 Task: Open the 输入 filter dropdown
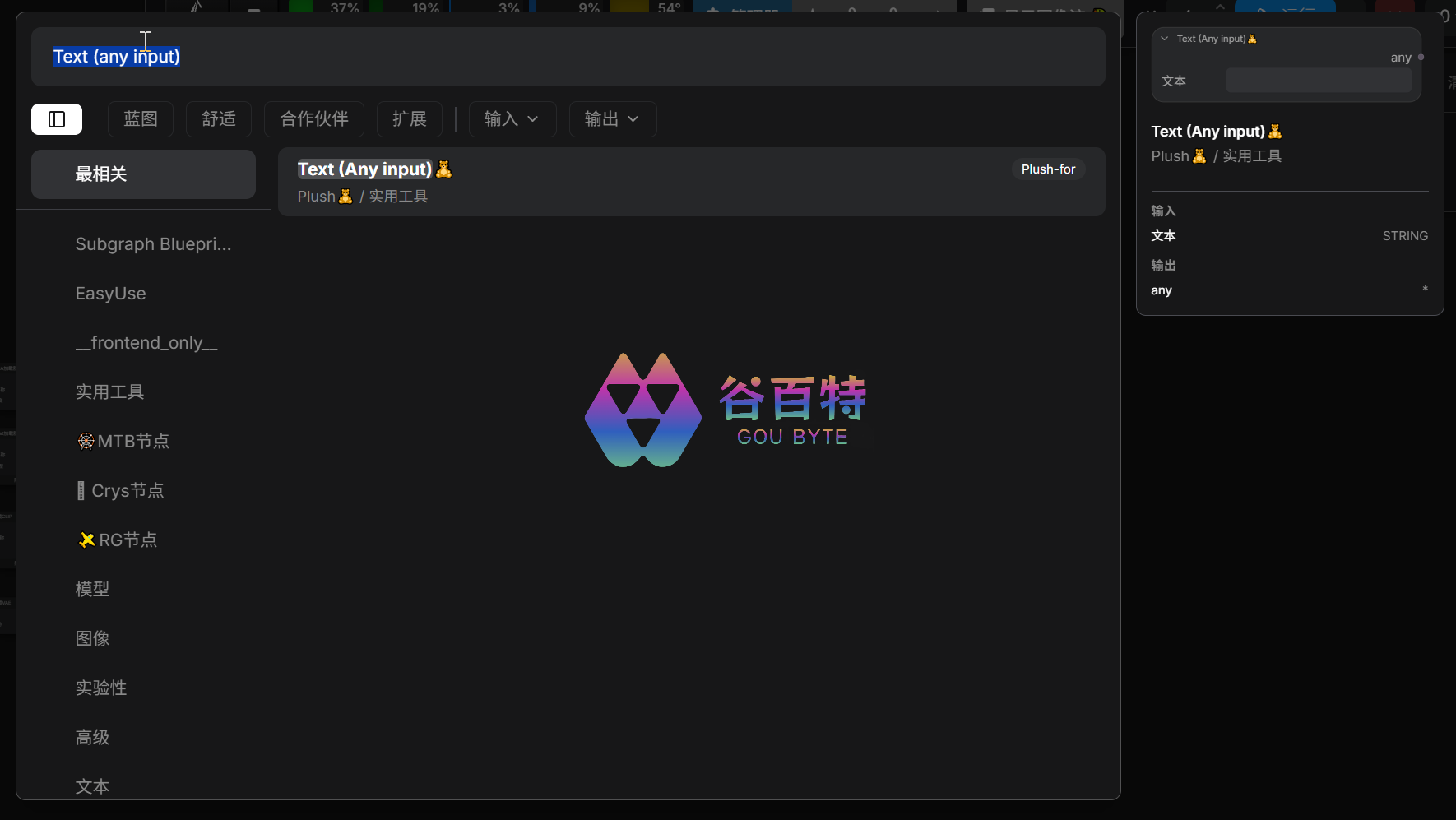[512, 119]
